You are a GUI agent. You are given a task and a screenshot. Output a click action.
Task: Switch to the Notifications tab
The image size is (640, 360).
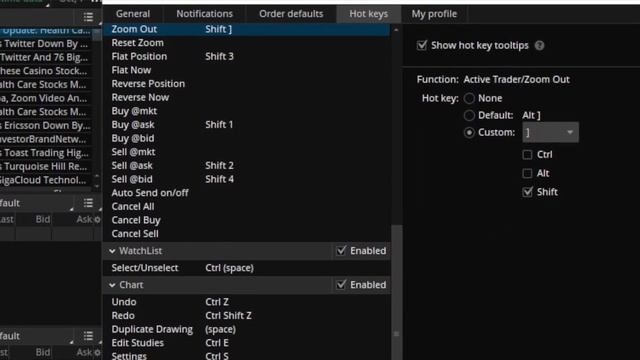pyautogui.click(x=204, y=14)
